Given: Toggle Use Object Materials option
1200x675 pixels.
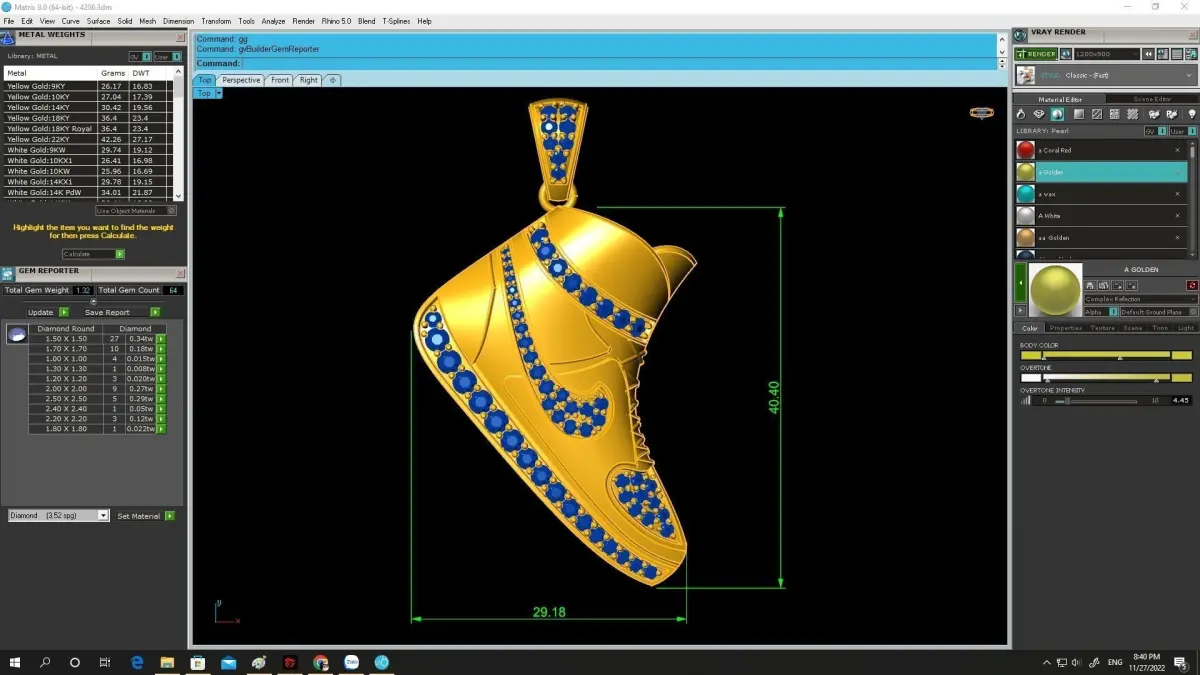Looking at the screenshot, I should 136,211.
